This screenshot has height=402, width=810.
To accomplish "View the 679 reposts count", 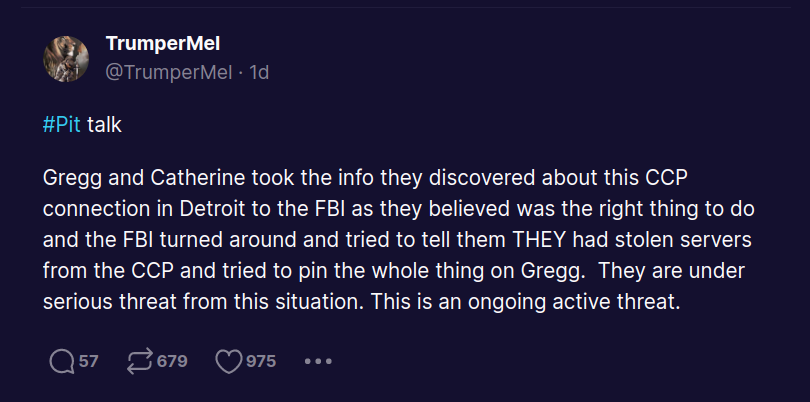I will 171,361.
